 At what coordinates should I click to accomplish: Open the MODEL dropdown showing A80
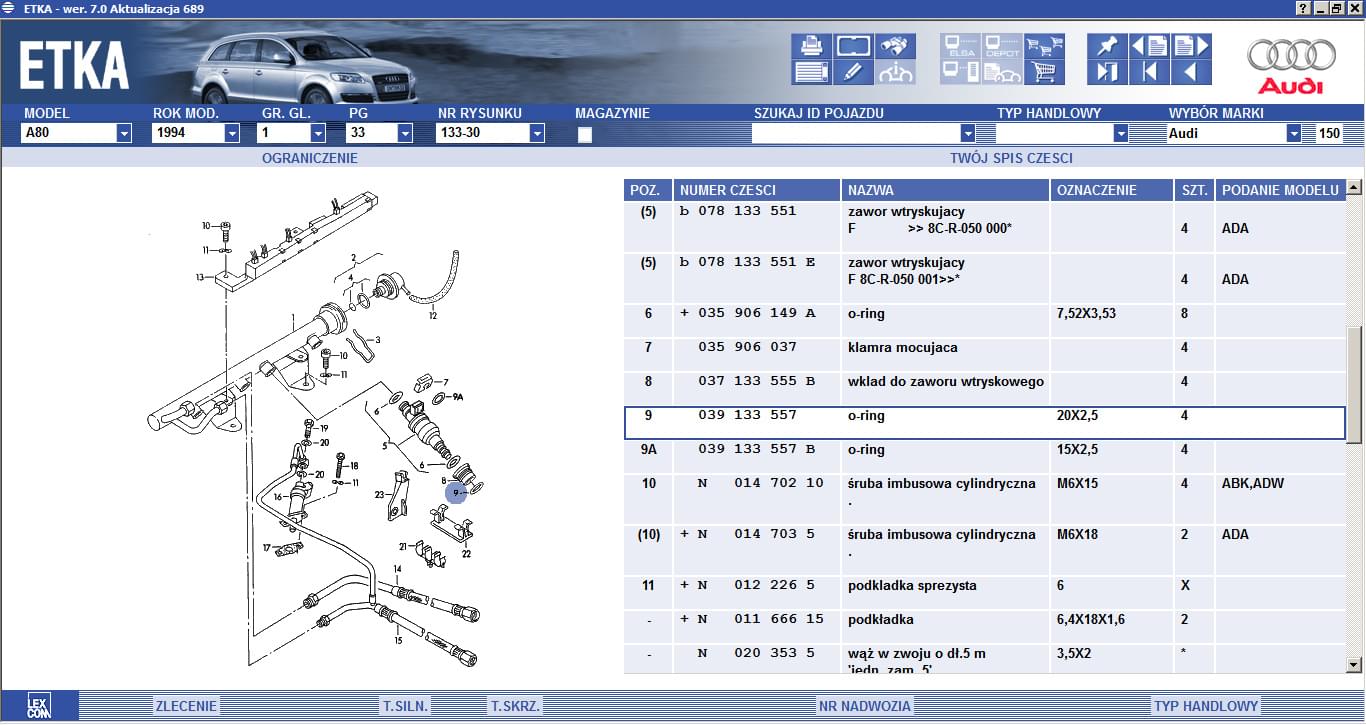click(124, 133)
